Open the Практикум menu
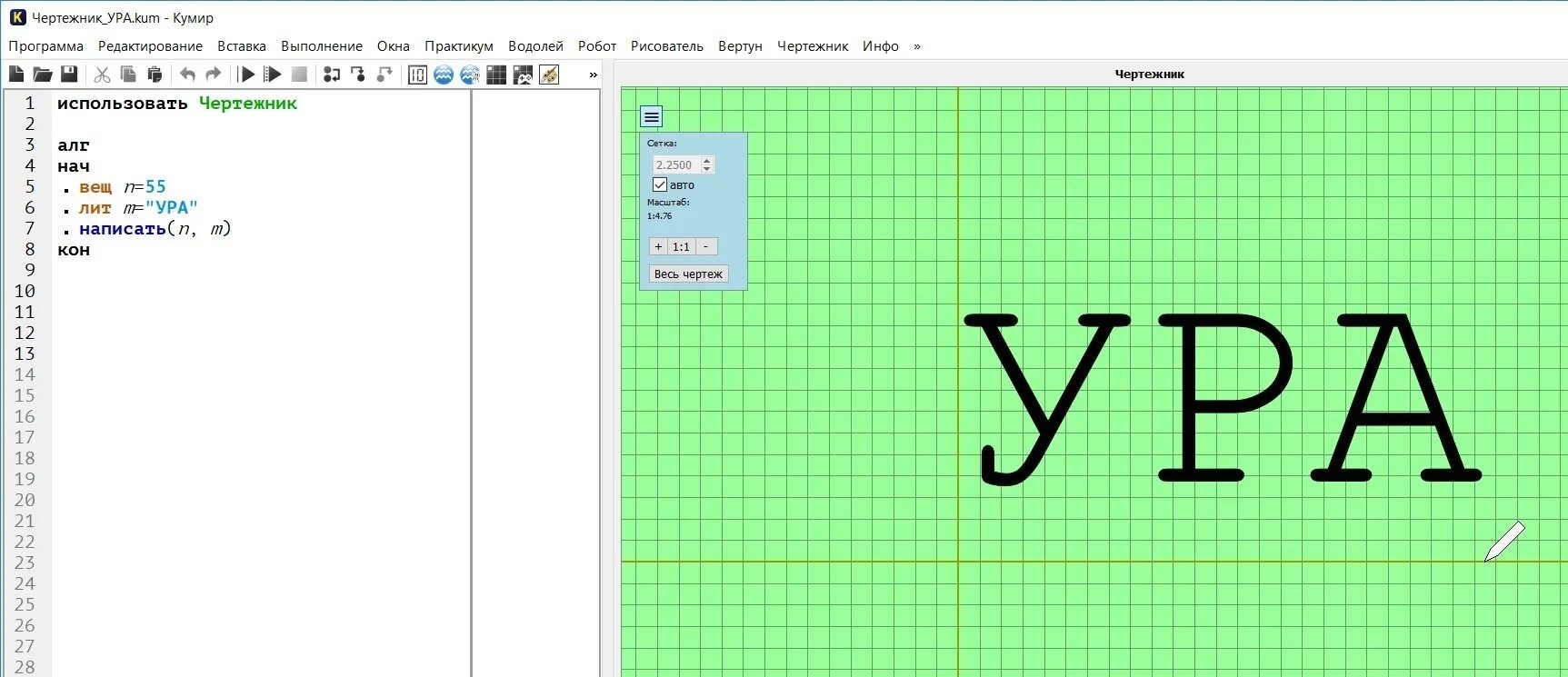Image resolution: width=1568 pixels, height=677 pixels. (459, 46)
